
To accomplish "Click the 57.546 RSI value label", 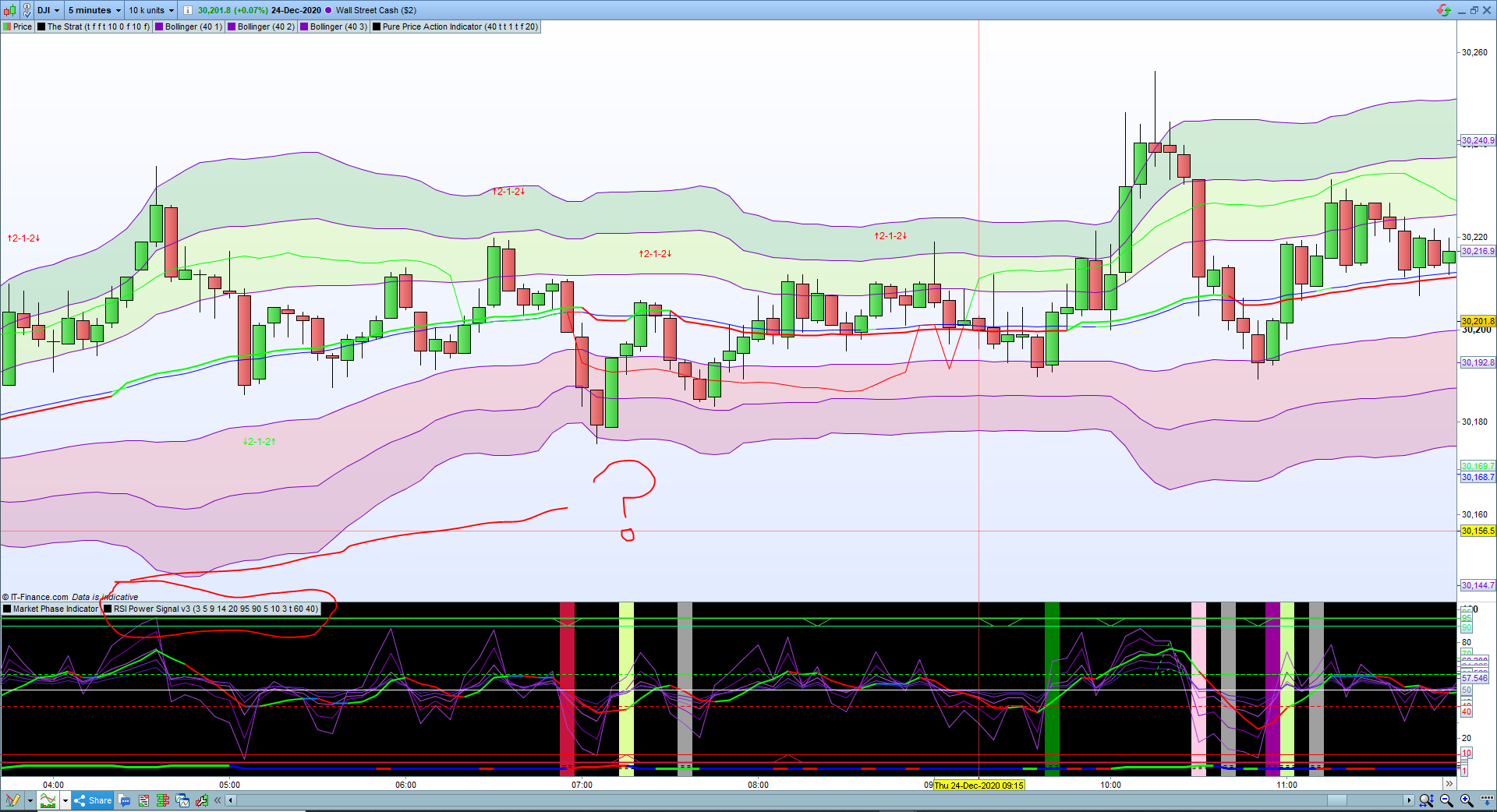I will (1474, 678).
